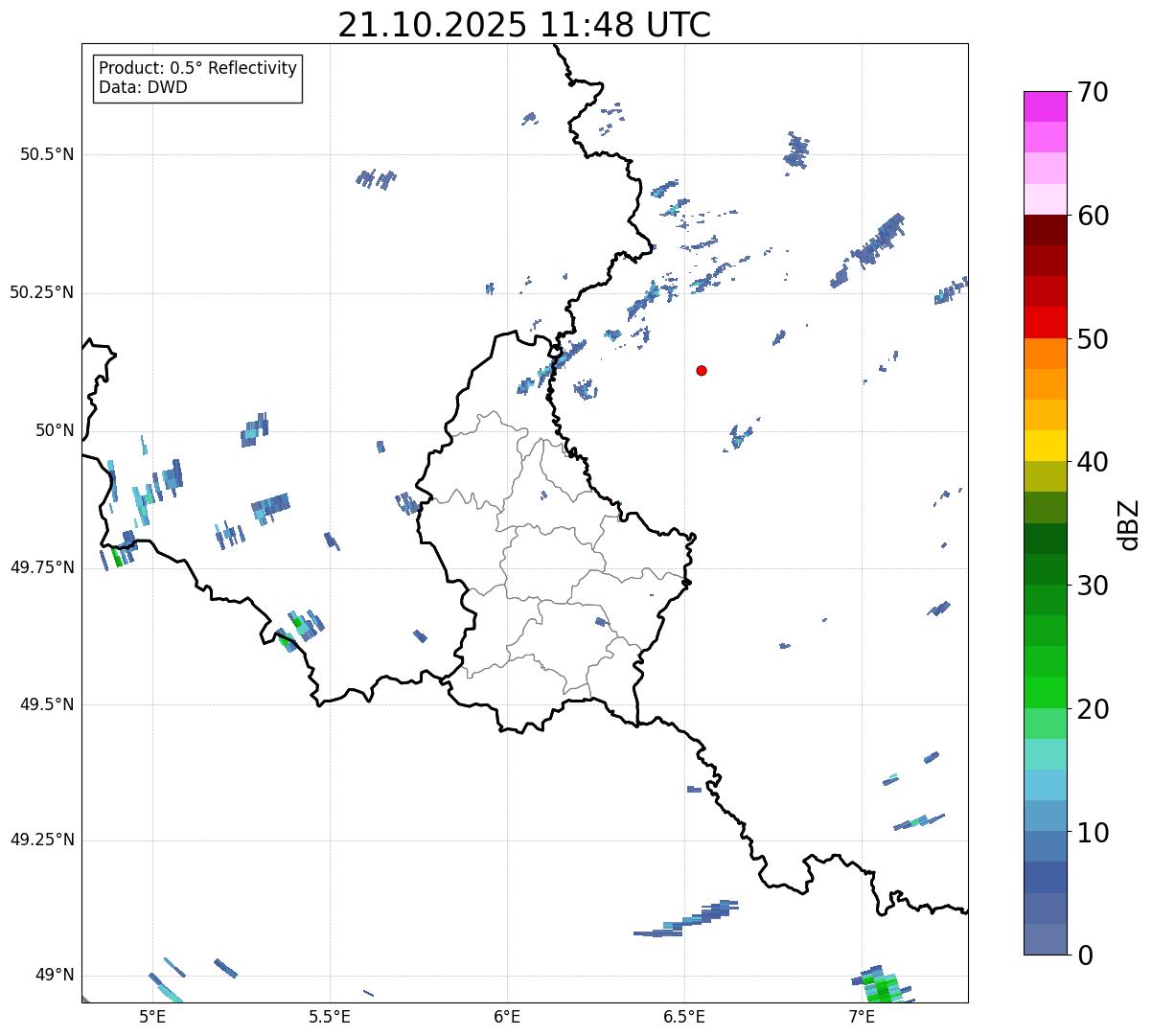Select the Product: 0.5° Reflectivity text
1152x1036 pixels.
197,69
